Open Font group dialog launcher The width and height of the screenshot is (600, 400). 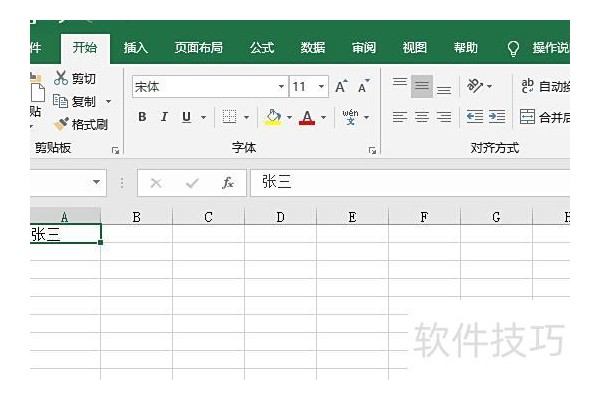tap(372, 150)
